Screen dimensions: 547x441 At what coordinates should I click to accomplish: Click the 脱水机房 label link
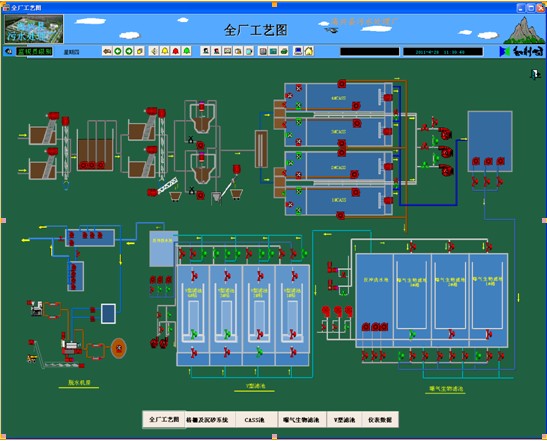point(79,383)
